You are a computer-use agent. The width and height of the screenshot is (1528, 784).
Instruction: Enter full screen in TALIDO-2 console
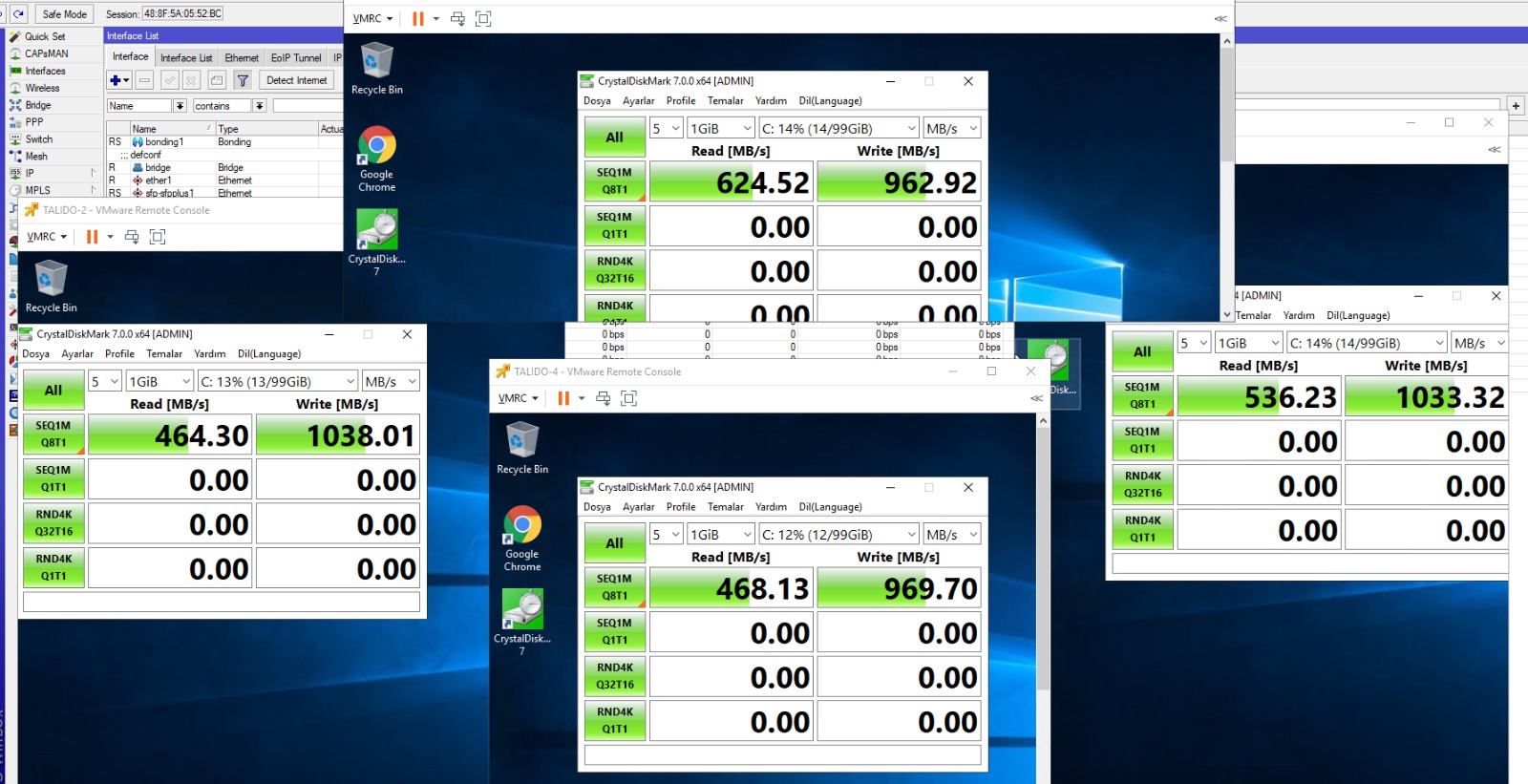(158, 237)
